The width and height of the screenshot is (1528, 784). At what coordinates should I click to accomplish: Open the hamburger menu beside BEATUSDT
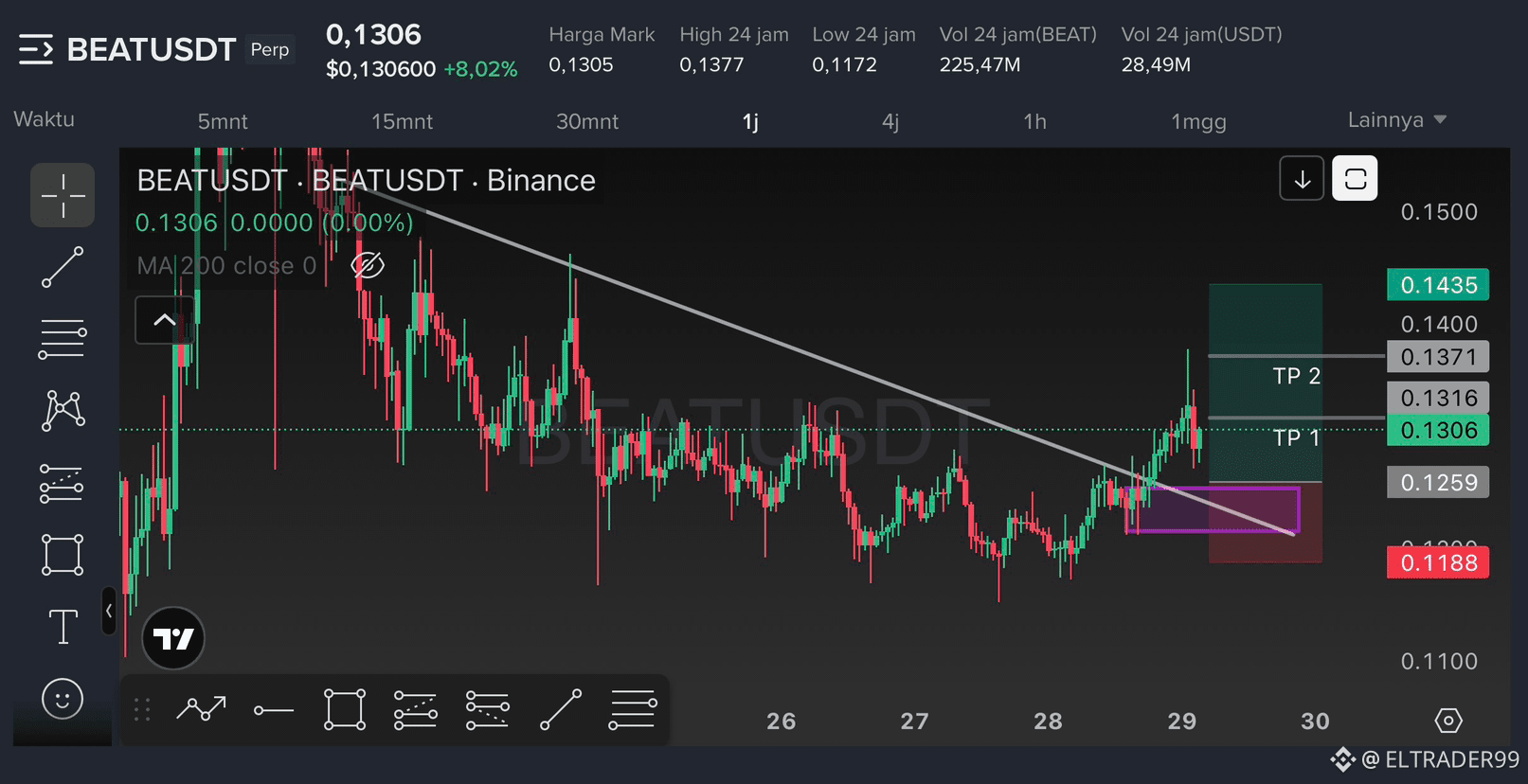pyautogui.click(x=36, y=49)
